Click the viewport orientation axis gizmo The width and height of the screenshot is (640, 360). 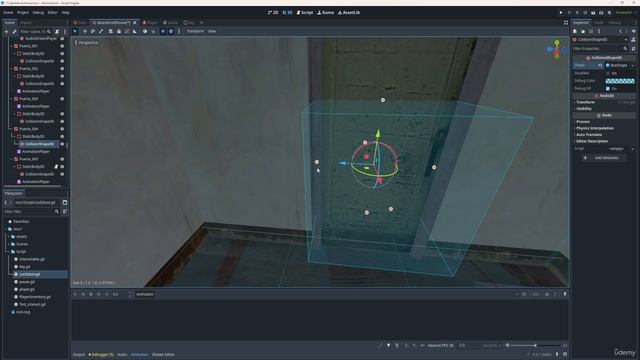pyautogui.click(x=557, y=50)
